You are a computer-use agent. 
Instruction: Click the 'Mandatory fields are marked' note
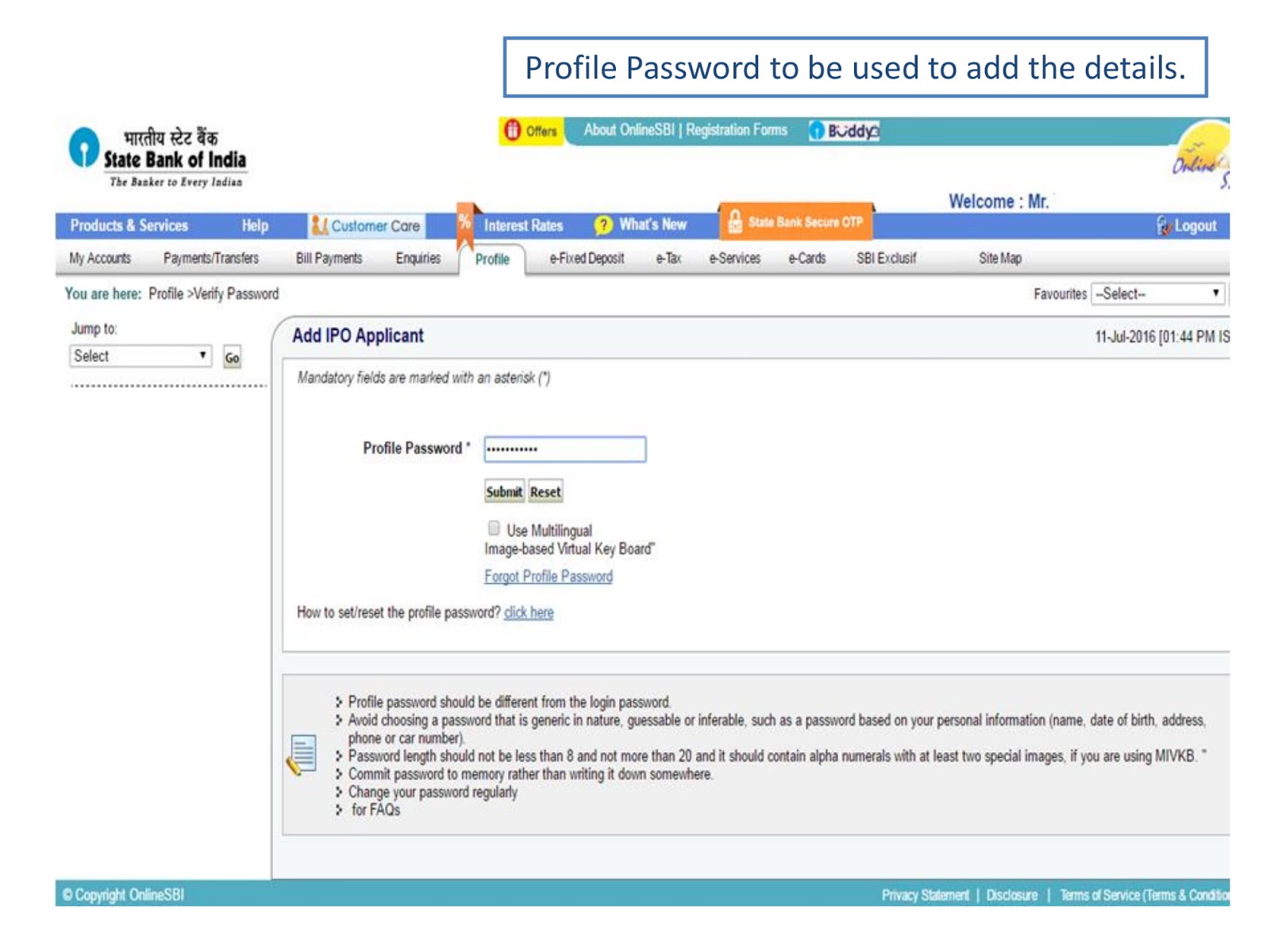point(424,378)
